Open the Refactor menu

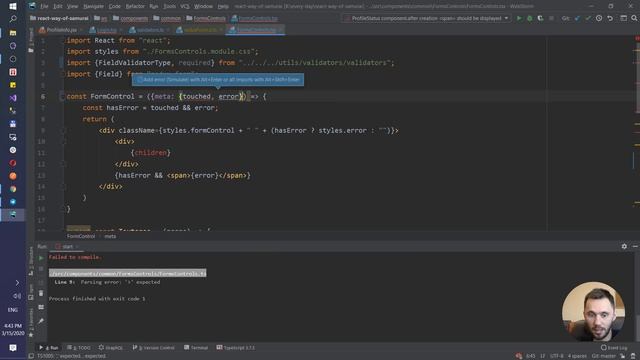click(135, 7)
